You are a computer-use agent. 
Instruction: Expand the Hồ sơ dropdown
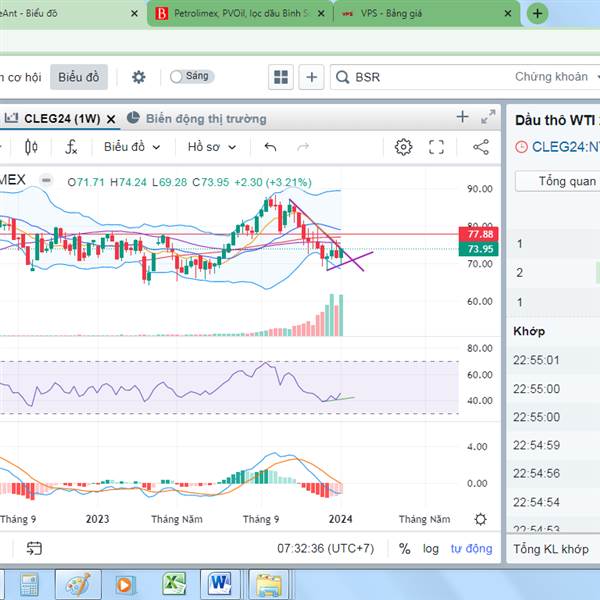coord(212,147)
